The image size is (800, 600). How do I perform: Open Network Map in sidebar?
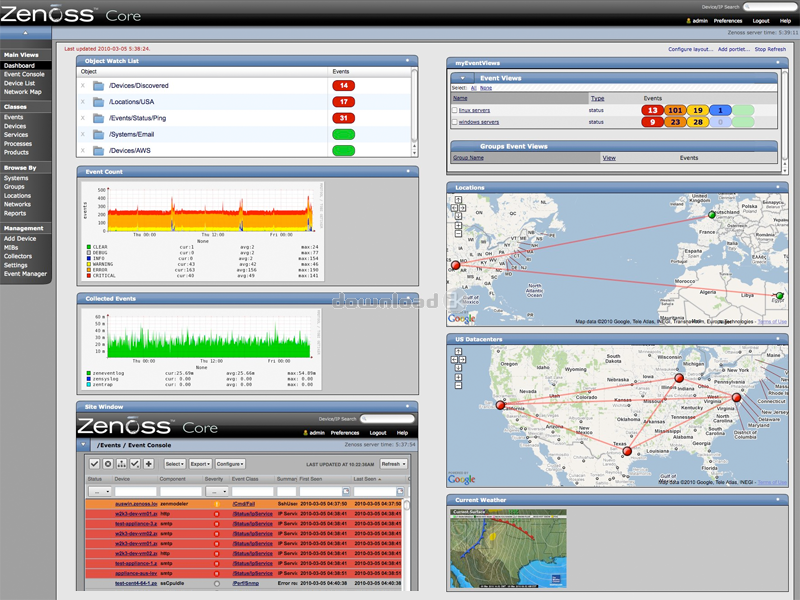click(22, 92)
